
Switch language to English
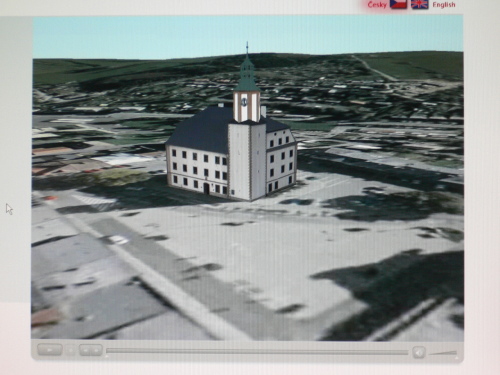click(x=444, y=5)
